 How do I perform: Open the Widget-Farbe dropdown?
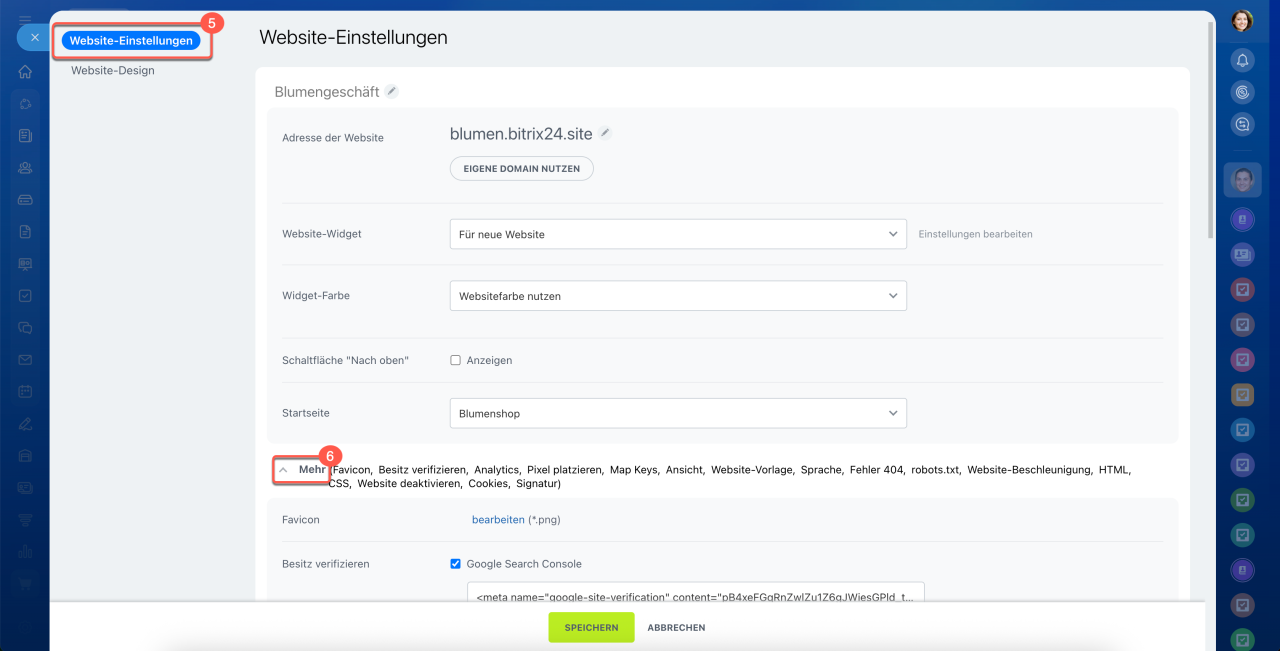[677, 296]
